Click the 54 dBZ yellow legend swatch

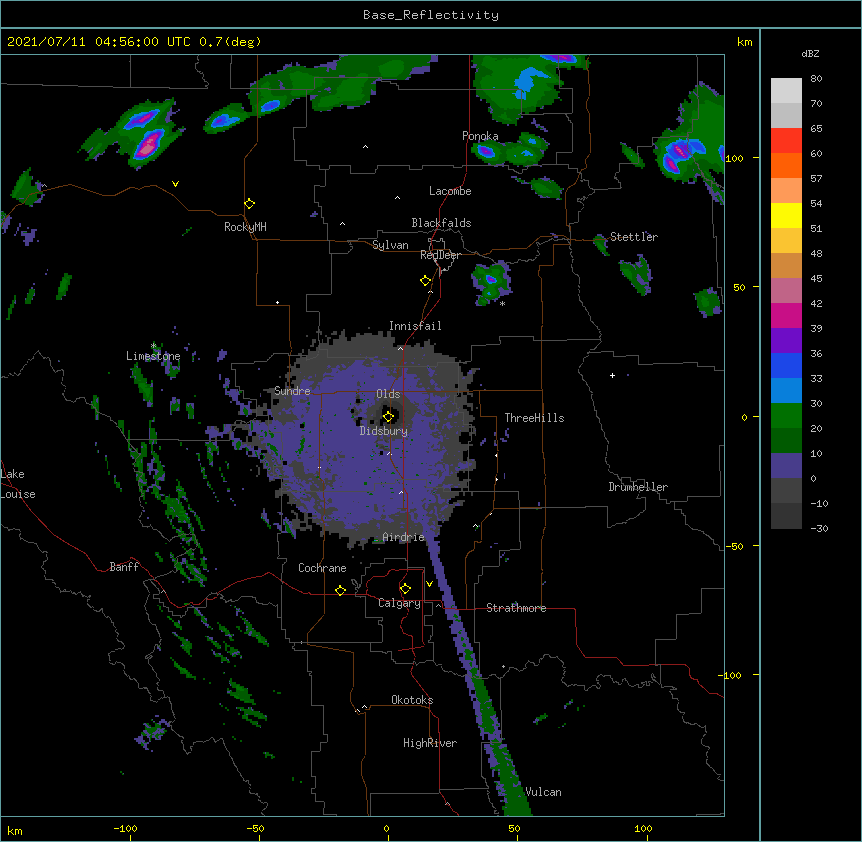pyautogui.click(x=786, y=215)
